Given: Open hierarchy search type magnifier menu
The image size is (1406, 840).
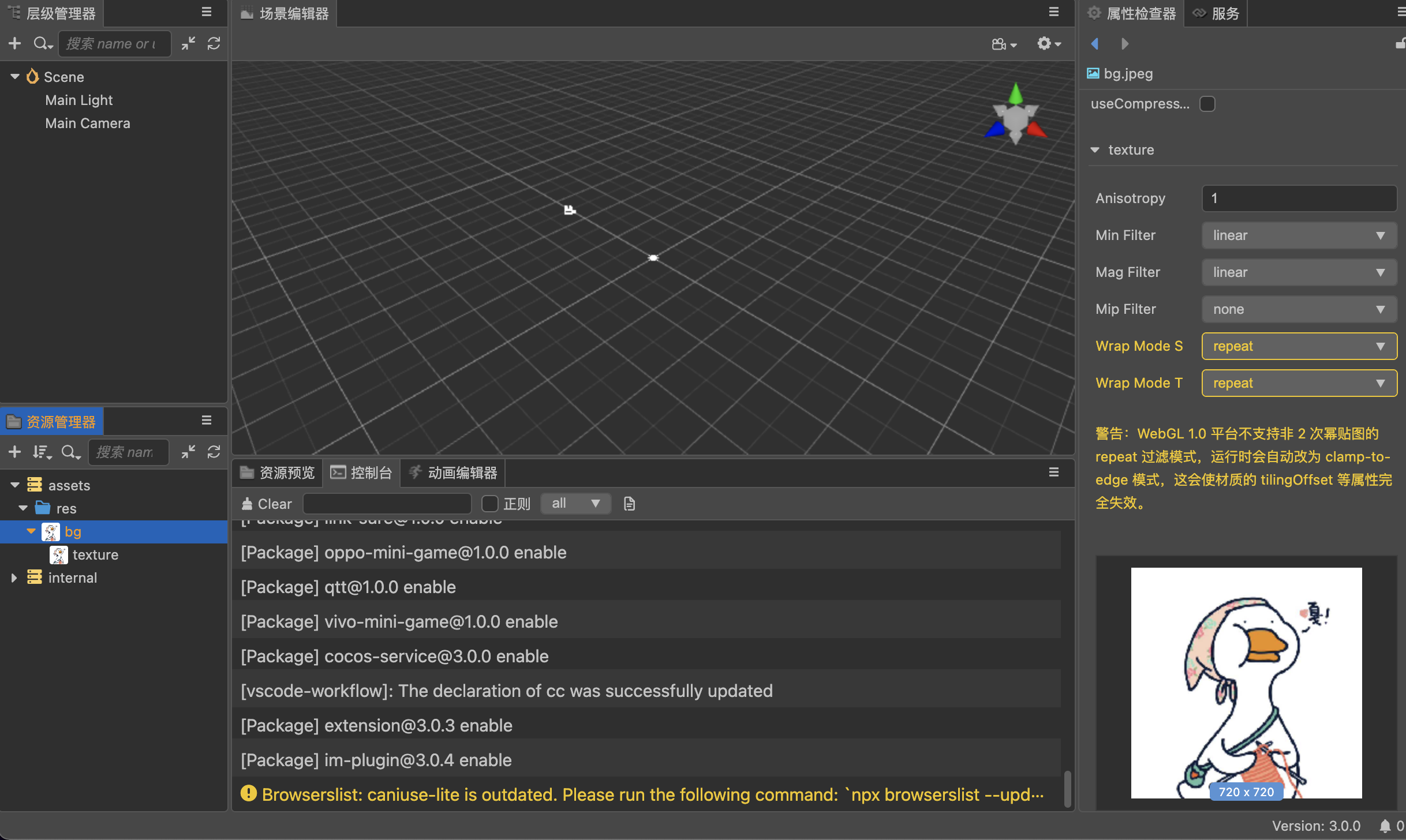Looking at the screenshot, I should [43, 43].
